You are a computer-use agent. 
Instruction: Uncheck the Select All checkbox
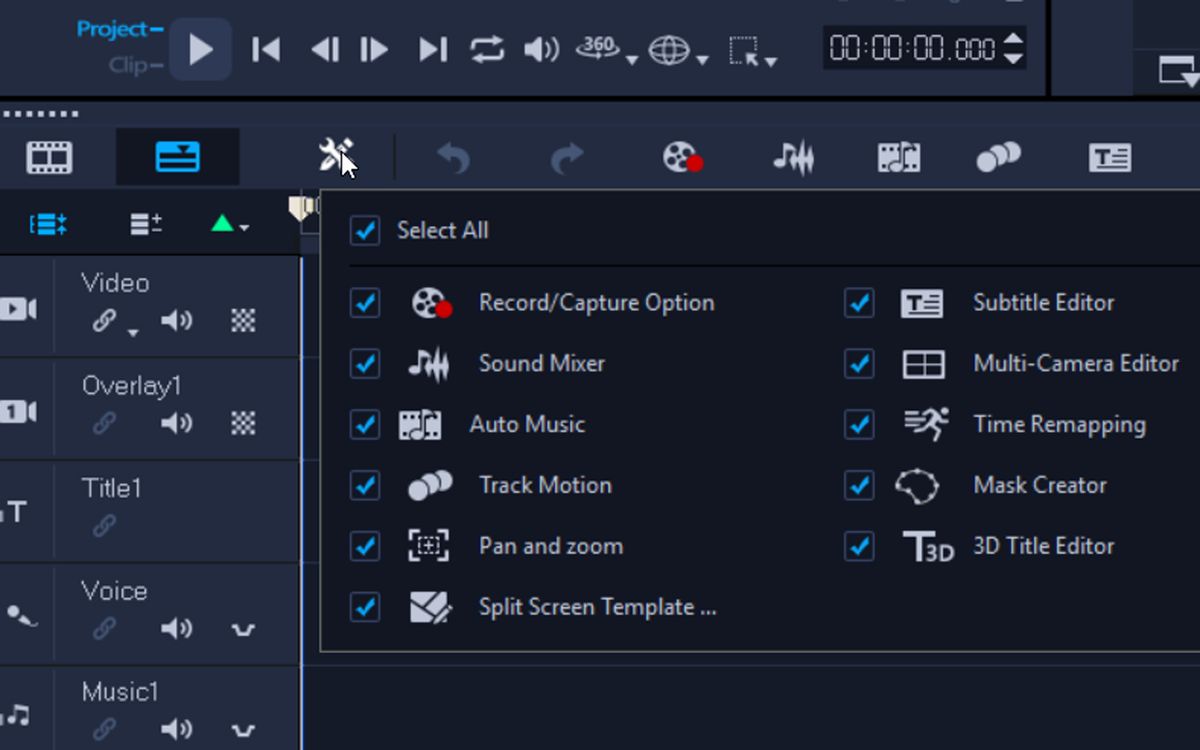[x=365, y=230]
